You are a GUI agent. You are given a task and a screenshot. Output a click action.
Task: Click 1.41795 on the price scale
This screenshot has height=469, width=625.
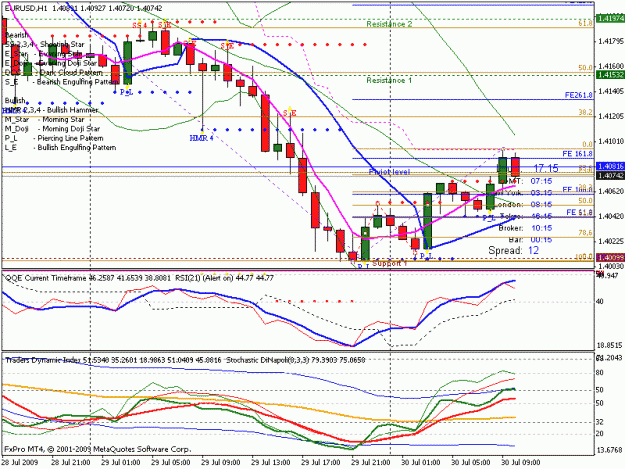pos(611,41)
